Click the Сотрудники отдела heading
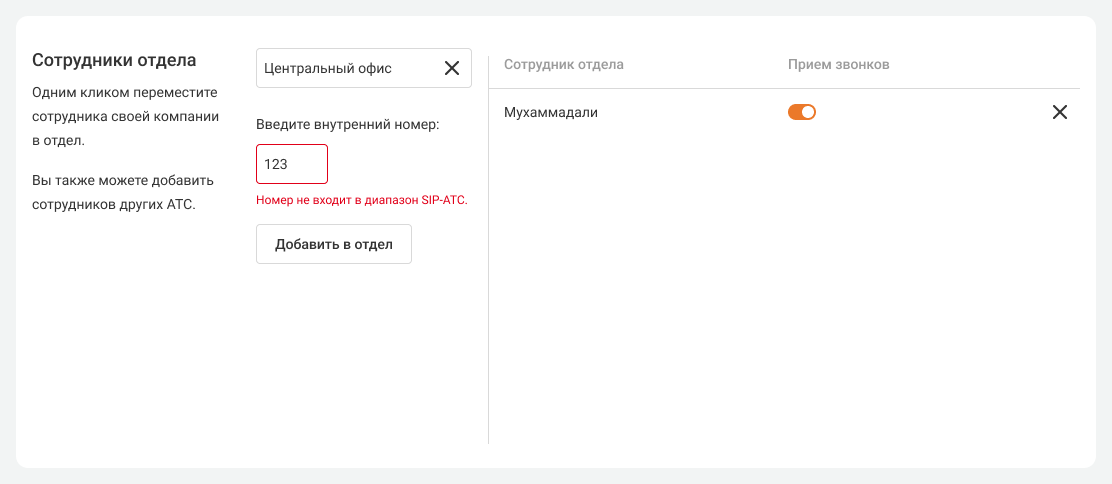This screenshot has width=1112, height=484. click(x=114, y=60)
